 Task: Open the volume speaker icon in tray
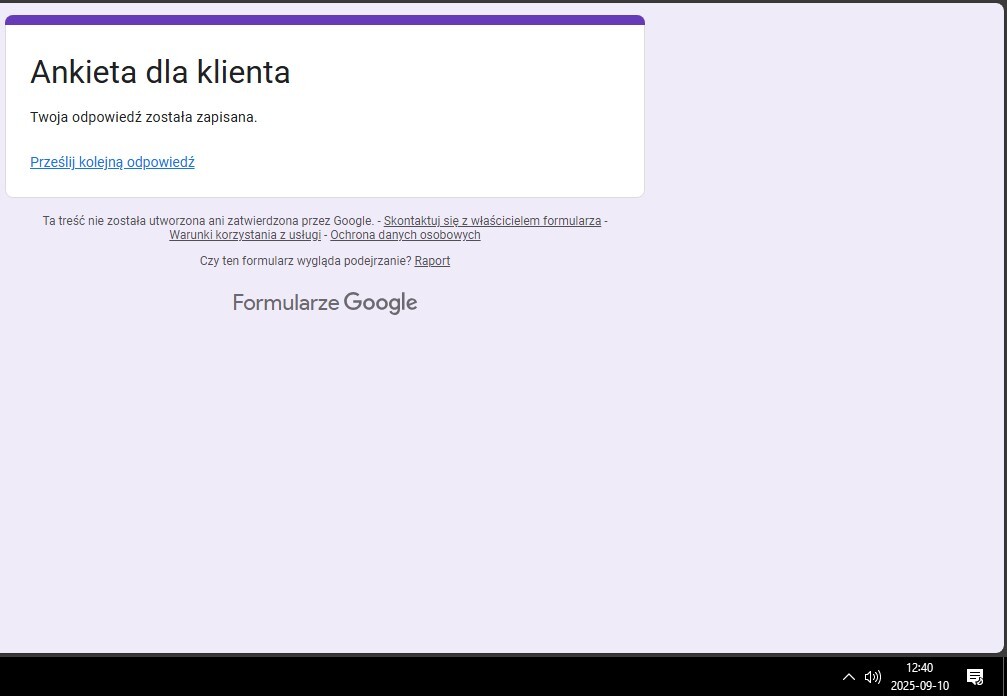873,677
